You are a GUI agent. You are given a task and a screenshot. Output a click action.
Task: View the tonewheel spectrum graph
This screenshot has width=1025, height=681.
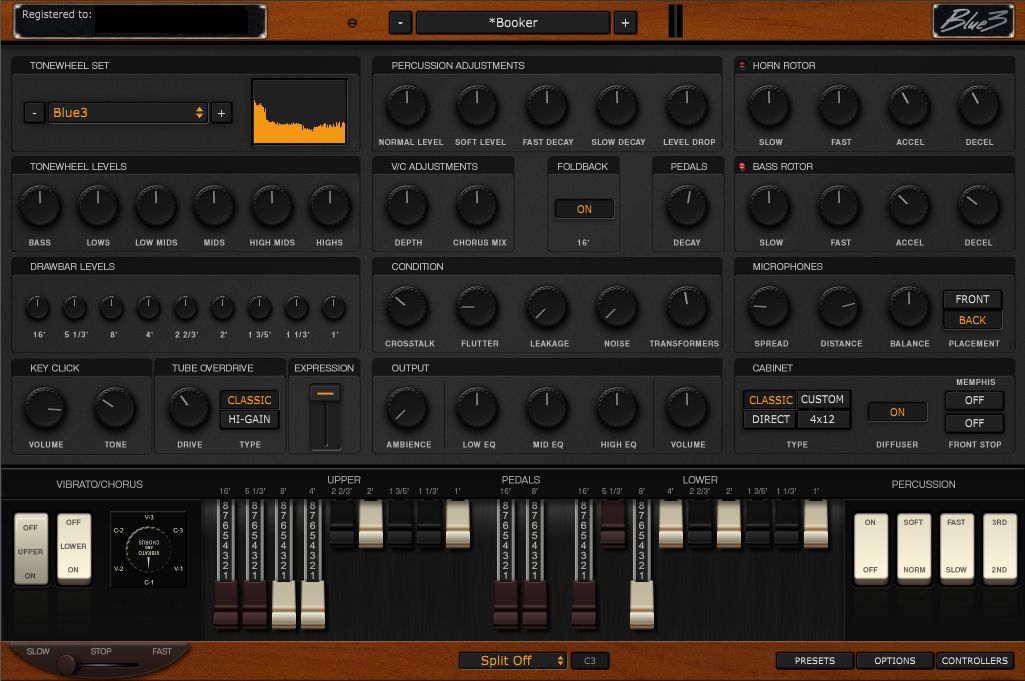299,112
